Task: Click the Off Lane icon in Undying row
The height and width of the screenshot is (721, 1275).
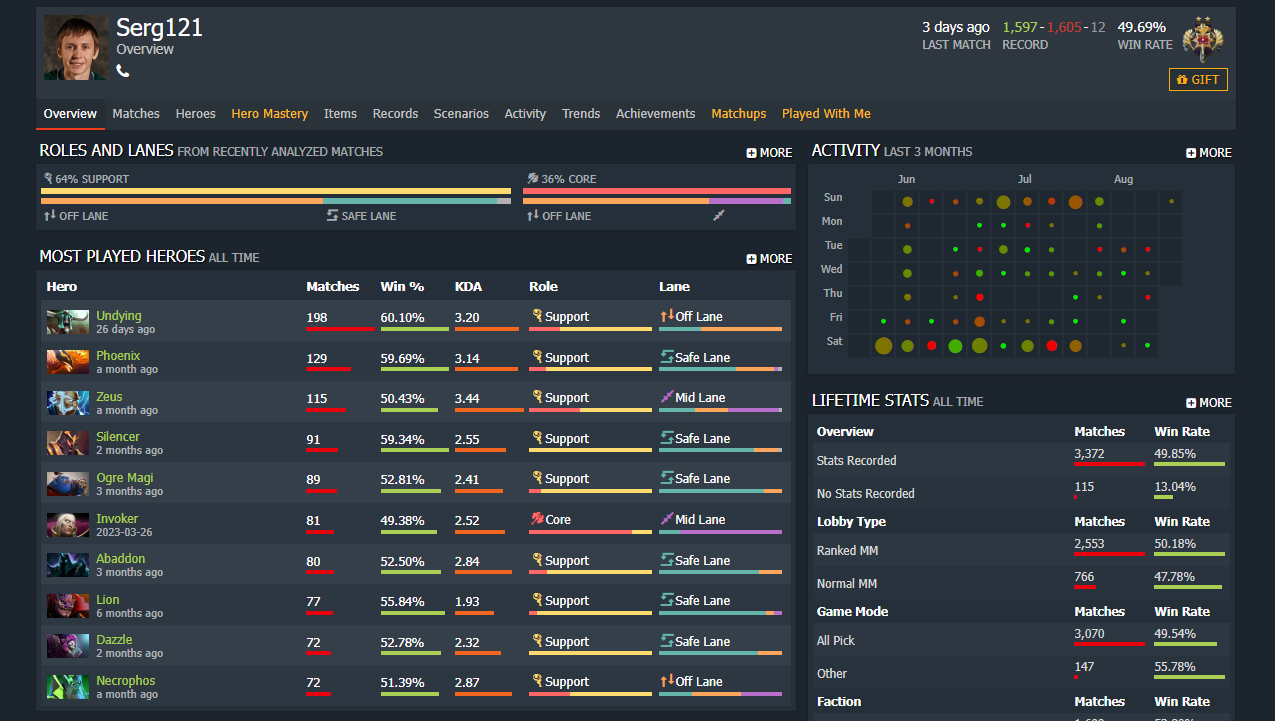Action: [x=666, y=316]
